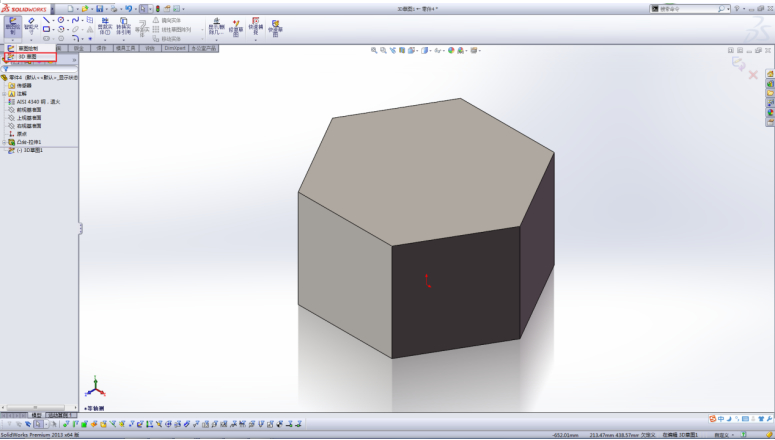
Task: Click the Print icon in top toolbar
Action: click(x=114, y=9)
